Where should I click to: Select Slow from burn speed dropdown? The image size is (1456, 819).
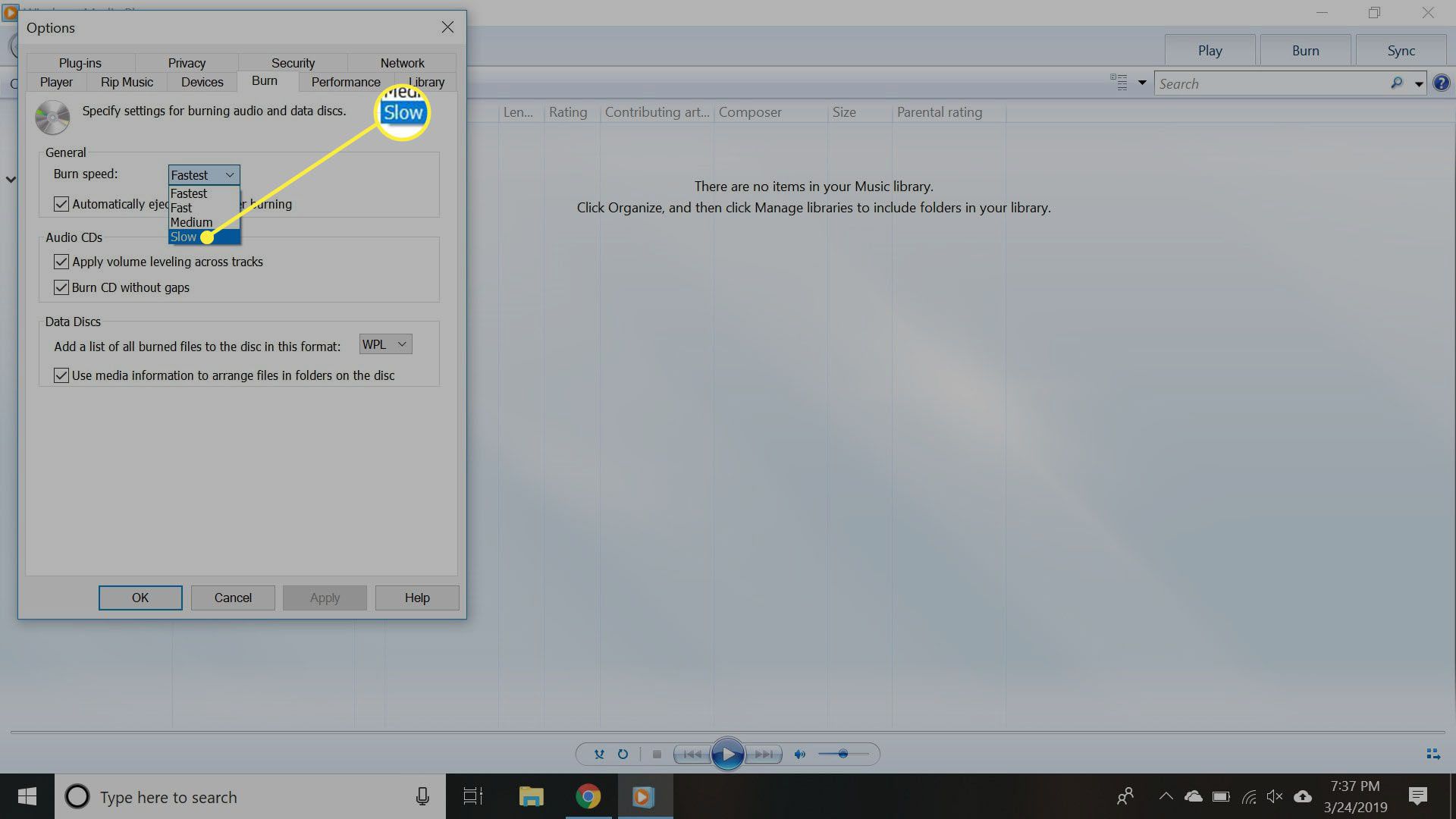click(x=183, y=236)
